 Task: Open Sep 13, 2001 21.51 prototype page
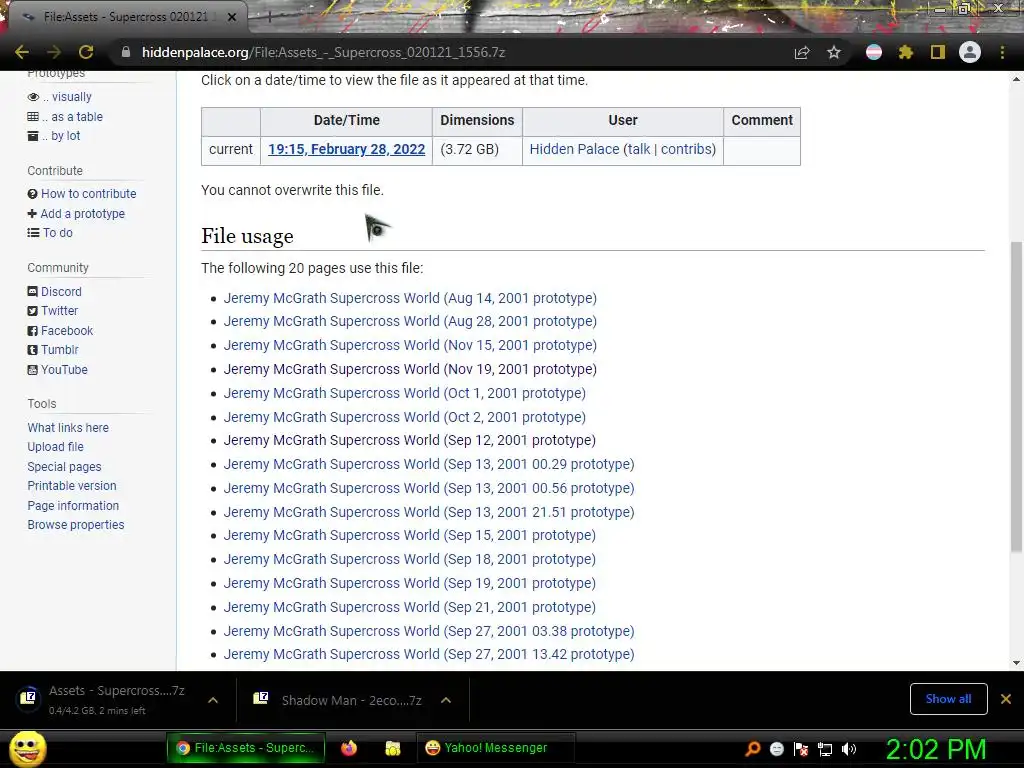[x=429, y=512]
